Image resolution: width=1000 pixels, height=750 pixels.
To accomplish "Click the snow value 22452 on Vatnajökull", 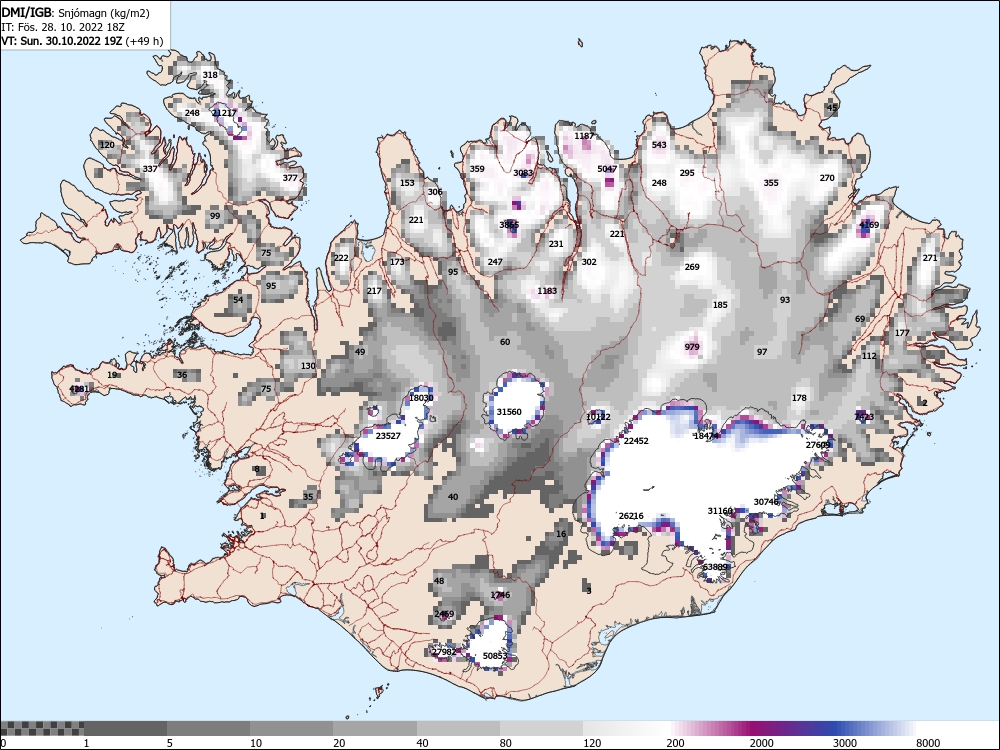I will tap(636, 441).
